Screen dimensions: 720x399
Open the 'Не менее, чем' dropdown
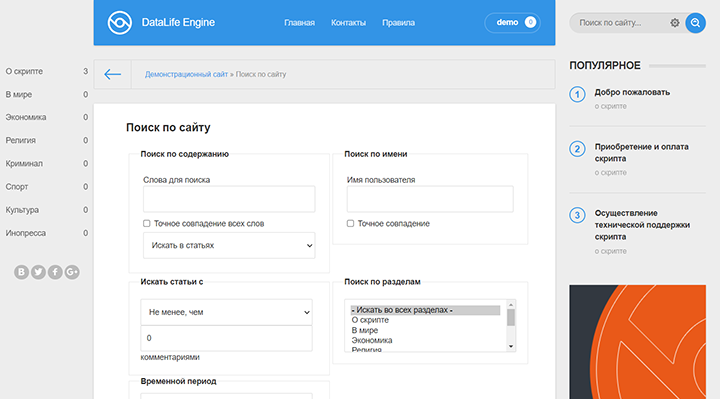point(226,312)
